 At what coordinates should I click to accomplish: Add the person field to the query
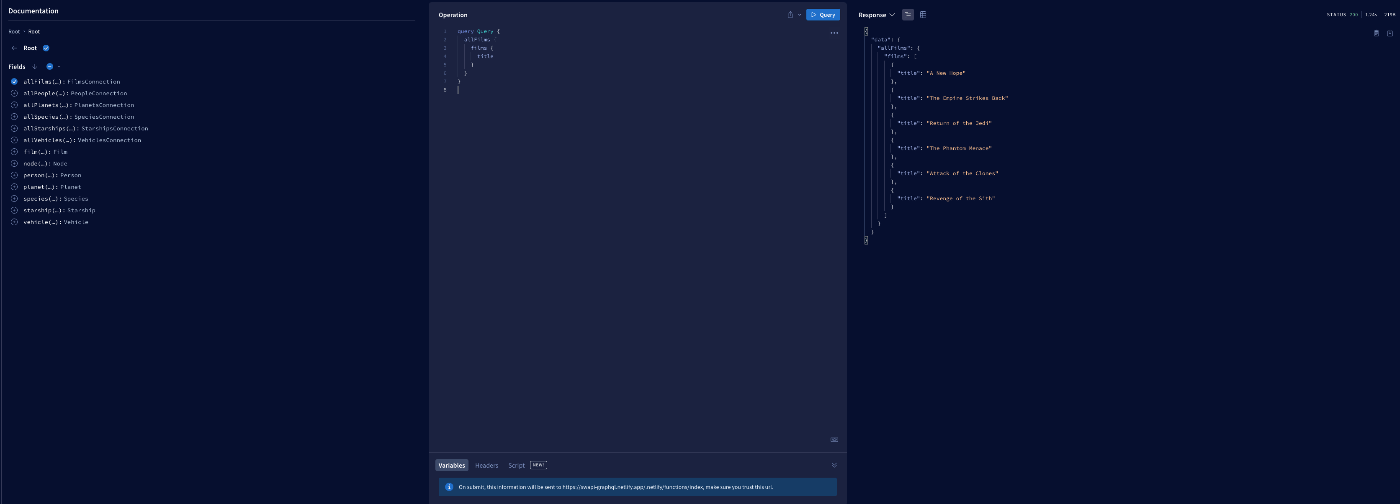(14, 175)
